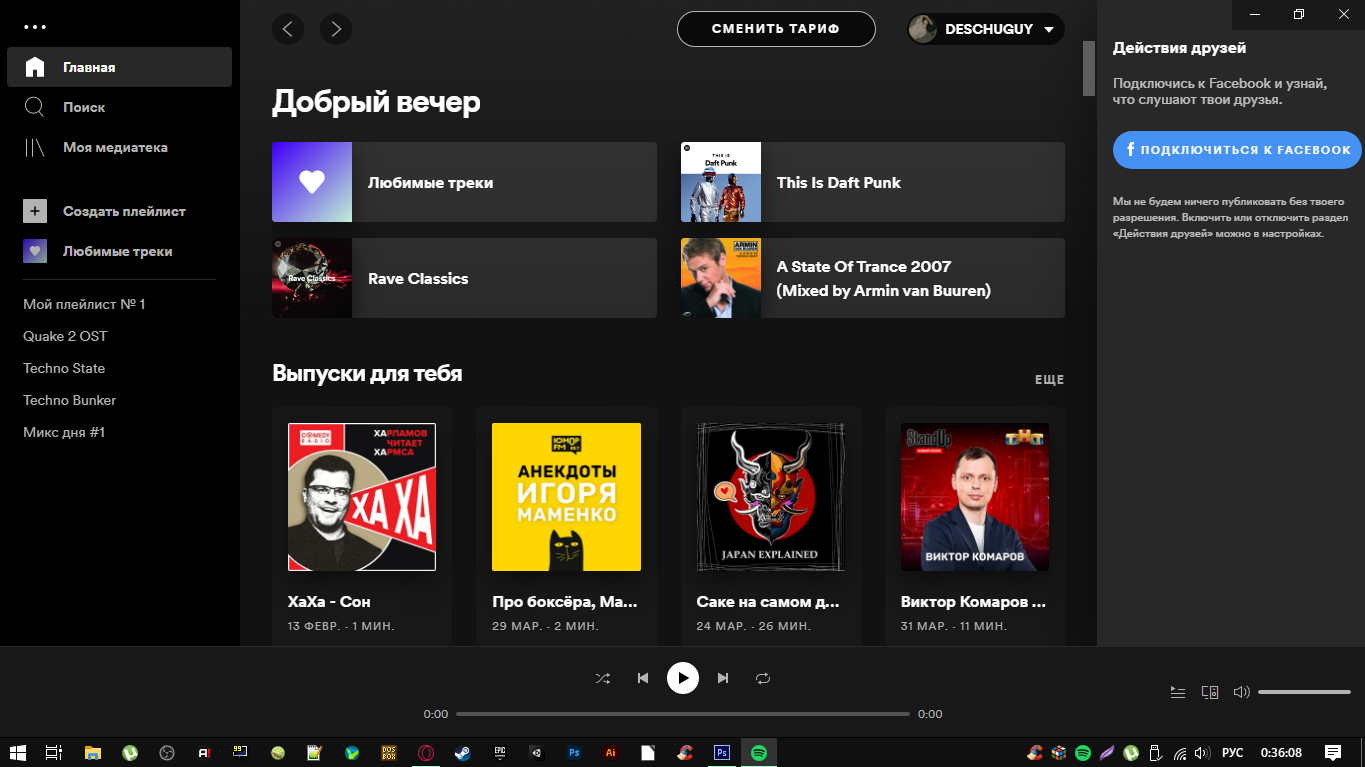The image size is (1365, 767).
Task: Mute with the player speaker icon
Action: pos(1242,692)
